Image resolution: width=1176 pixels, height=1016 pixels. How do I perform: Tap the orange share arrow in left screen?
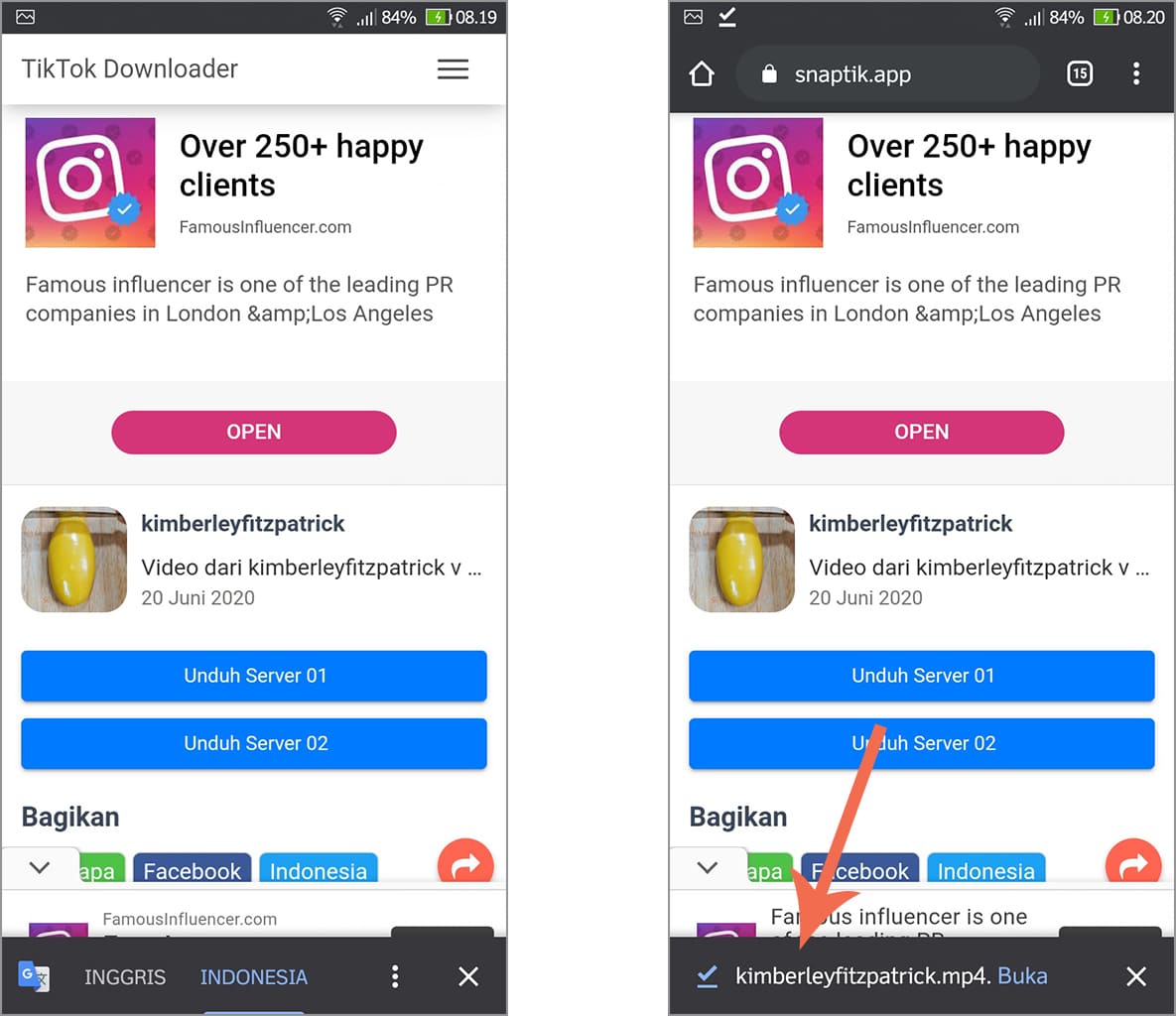tap(465, 861)
